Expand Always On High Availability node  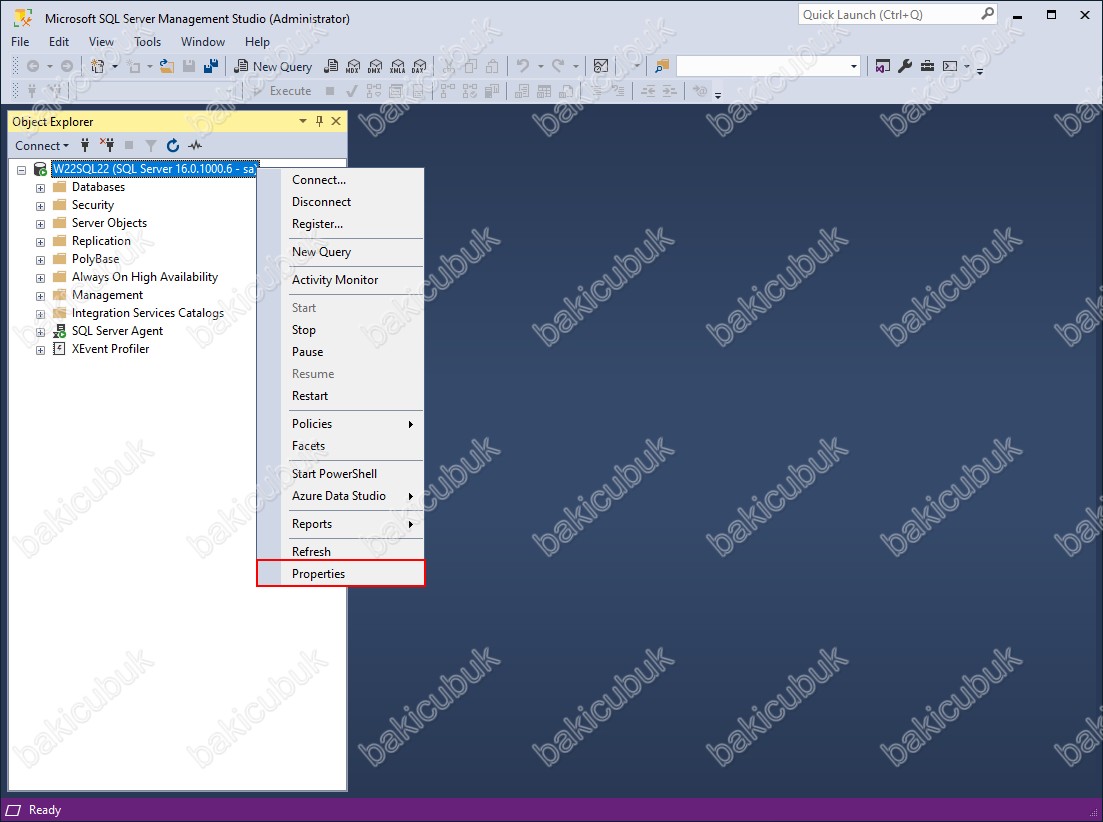[x=40, y=278]
